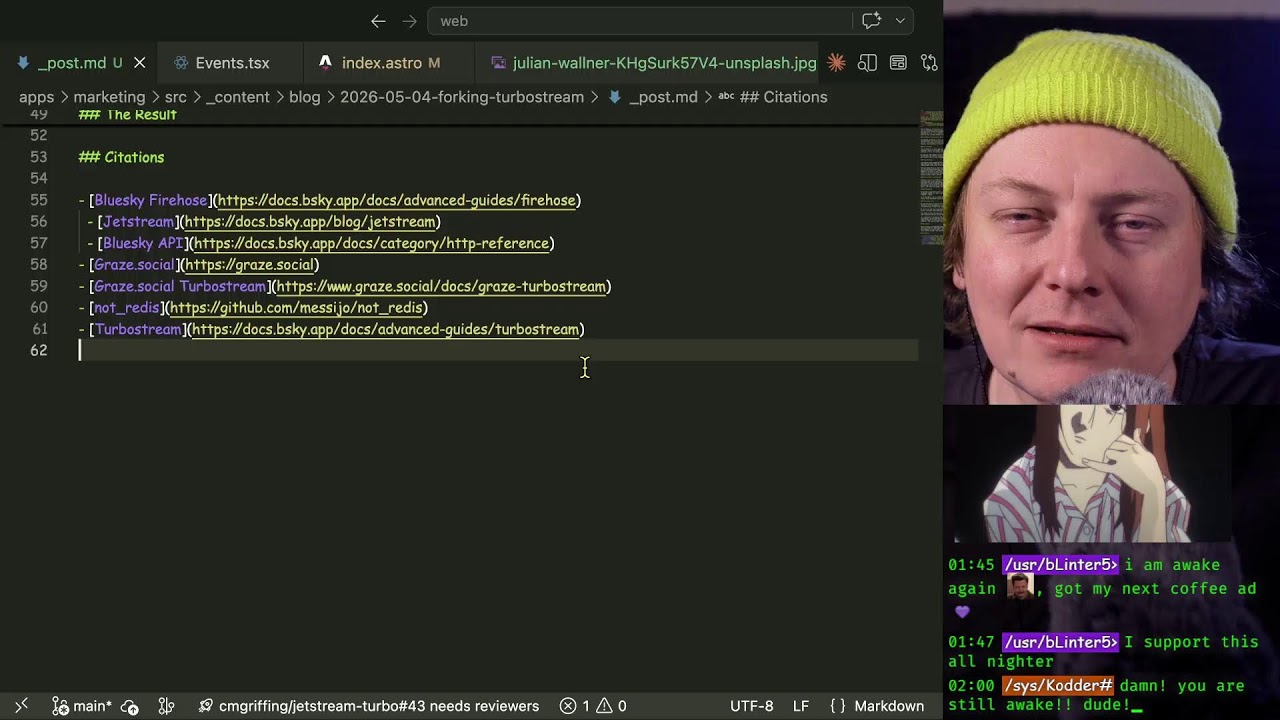1280x720 pixels.
Task: Click line number 58 in gutter
Action: pyautogui.click(x=39, y=265)
